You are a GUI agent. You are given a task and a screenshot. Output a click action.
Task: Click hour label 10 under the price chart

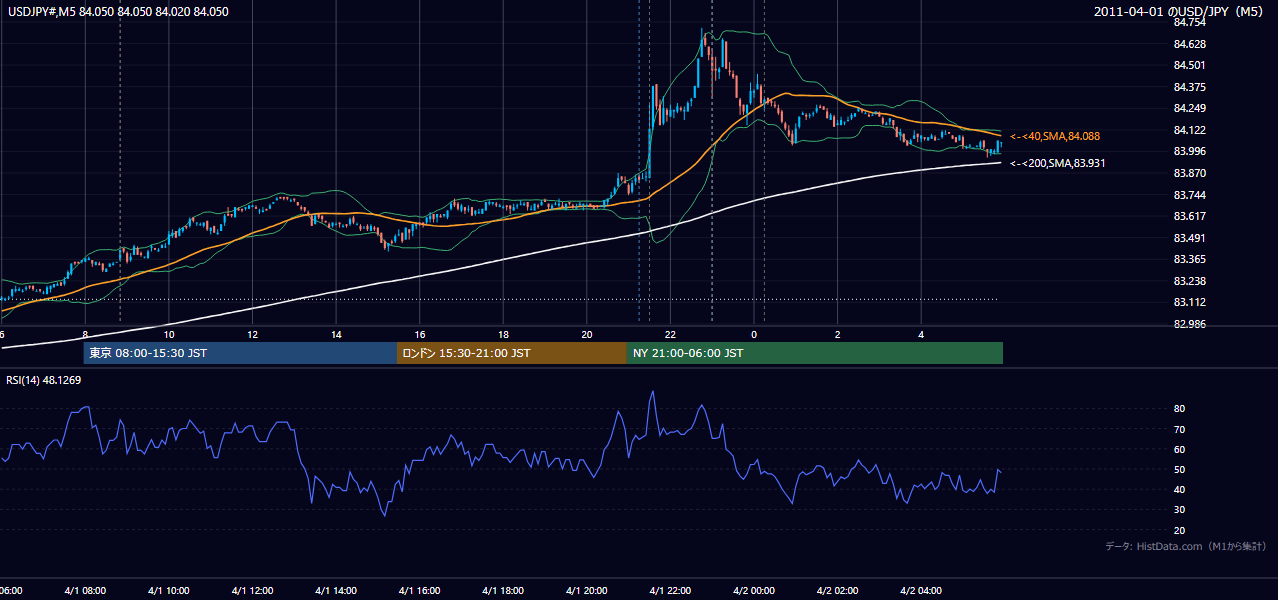[169, 335]
